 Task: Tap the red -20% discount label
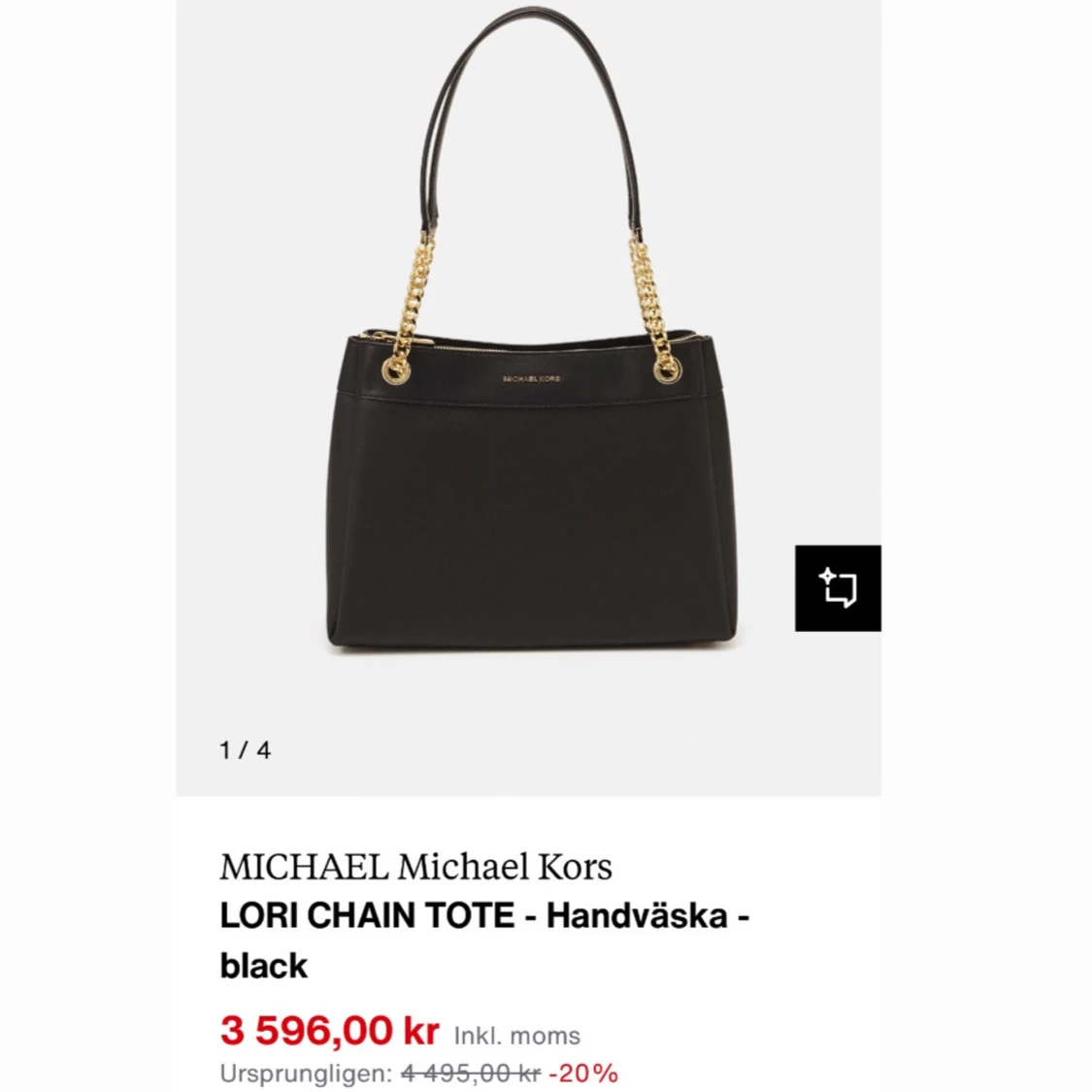point(583,1074)
